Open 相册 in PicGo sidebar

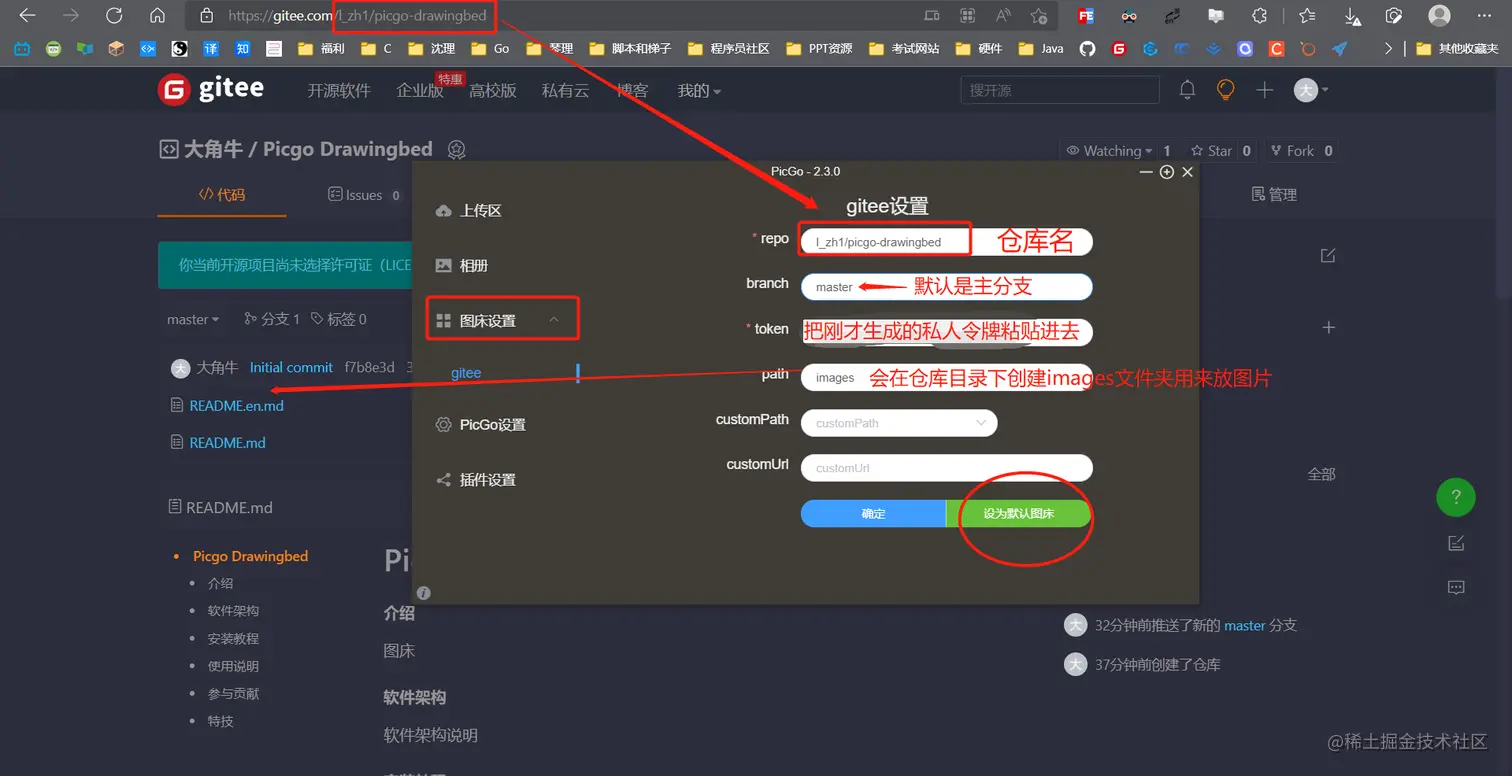[x=461, y=265]
